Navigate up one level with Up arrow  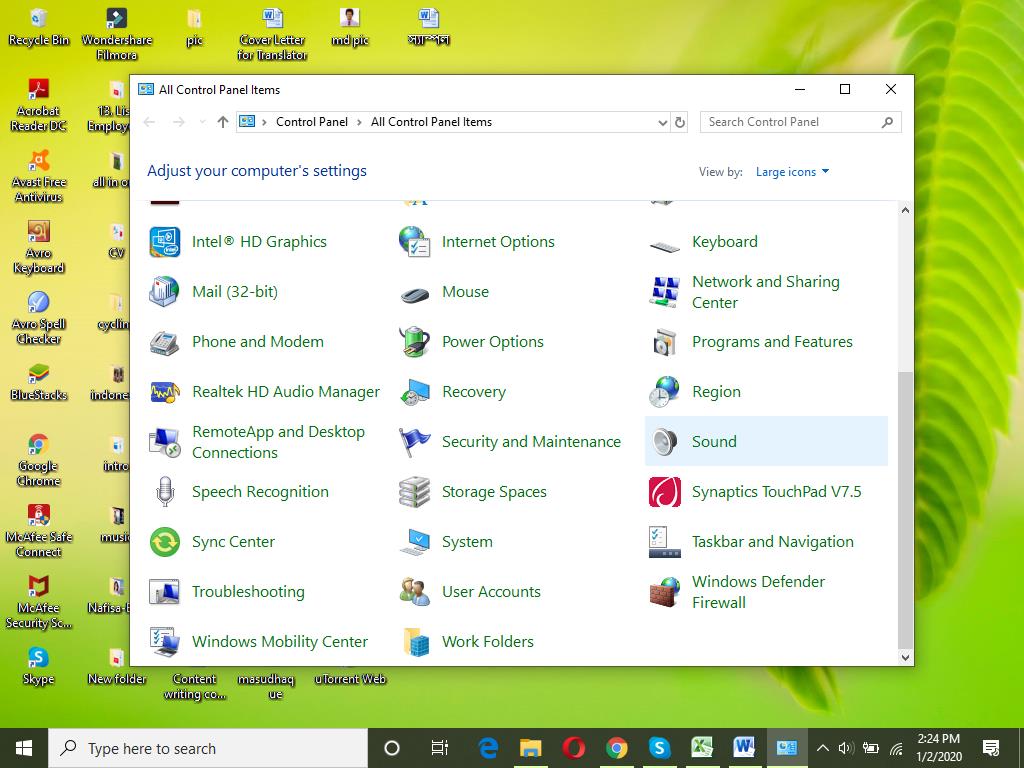(222, 122)
